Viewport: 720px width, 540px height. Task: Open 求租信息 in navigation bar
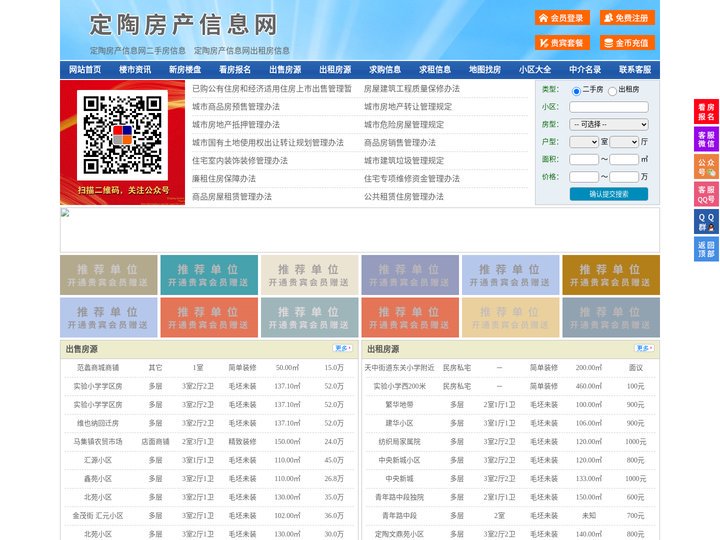tap(435, 70)
